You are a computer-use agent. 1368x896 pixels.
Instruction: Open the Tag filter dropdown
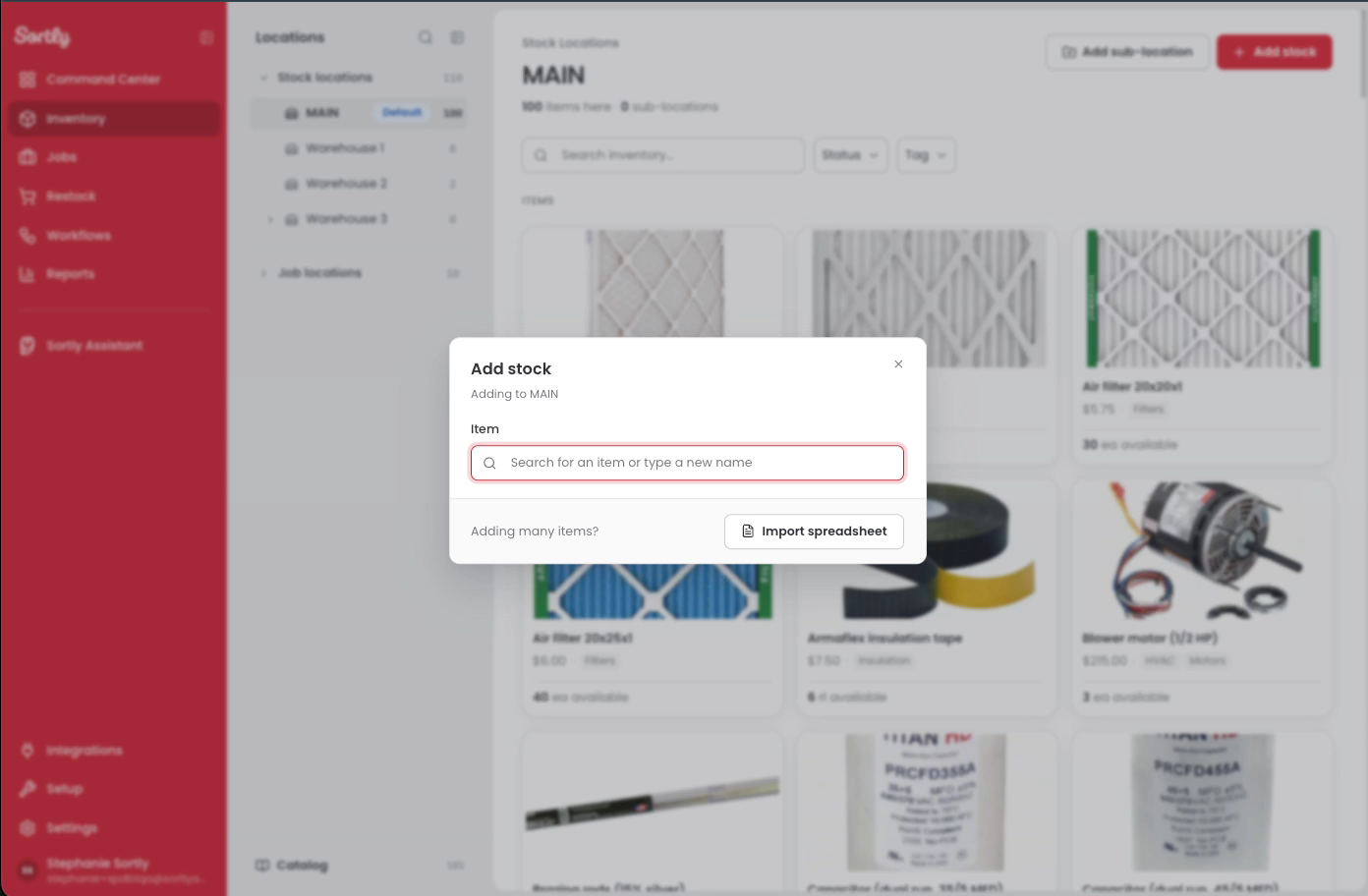coord(926,155)
